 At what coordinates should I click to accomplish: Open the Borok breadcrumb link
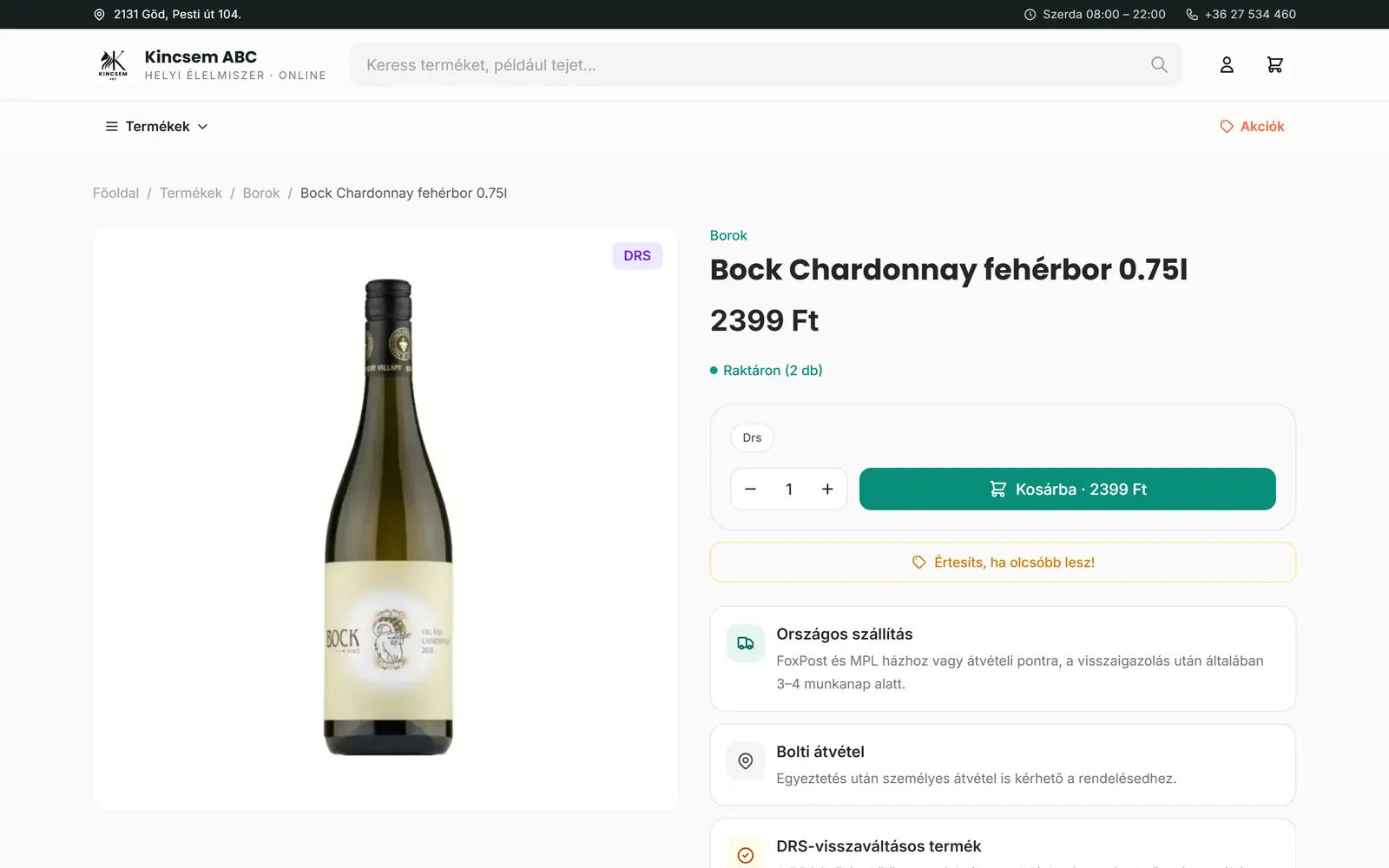(261, 193)
